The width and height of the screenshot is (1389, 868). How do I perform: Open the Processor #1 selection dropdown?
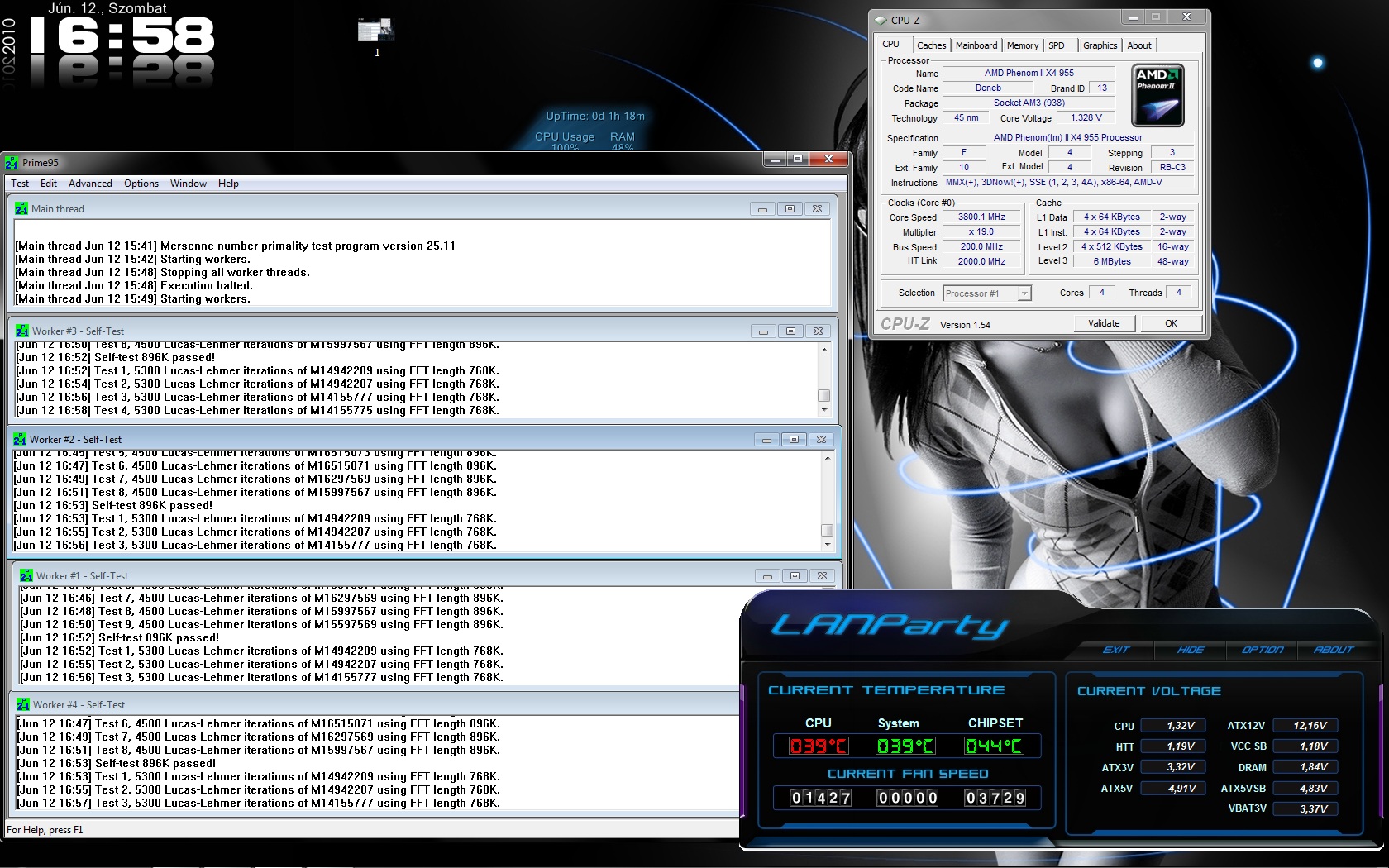[987, 293]
